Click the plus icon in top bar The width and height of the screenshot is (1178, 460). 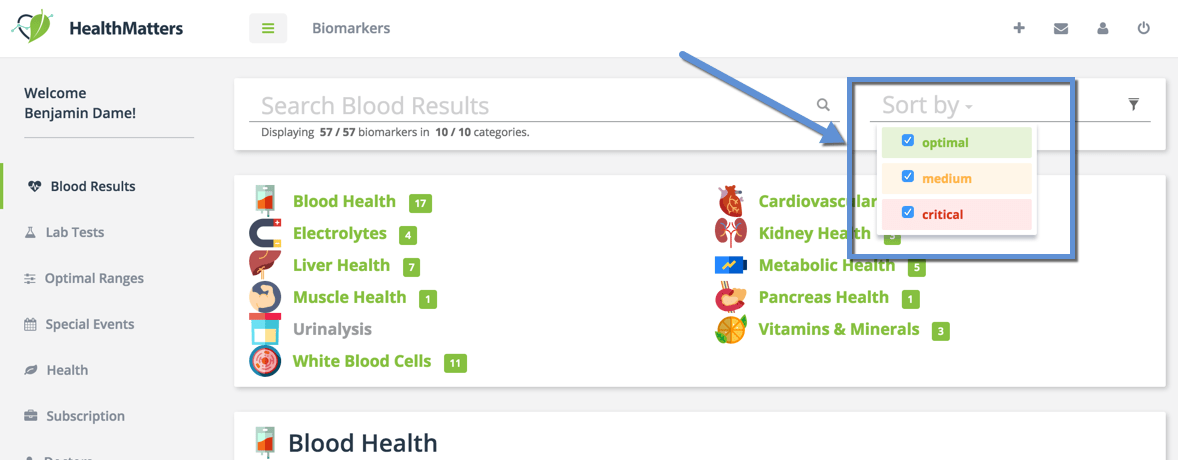tap(1019, 28)
